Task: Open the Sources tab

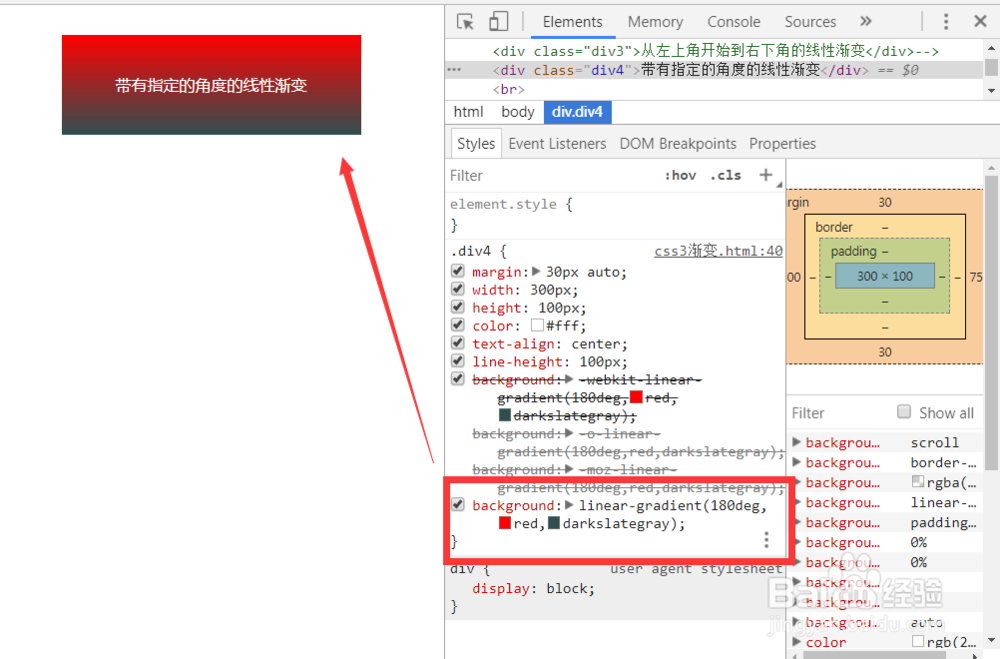Action: click(x=810, y=22)
